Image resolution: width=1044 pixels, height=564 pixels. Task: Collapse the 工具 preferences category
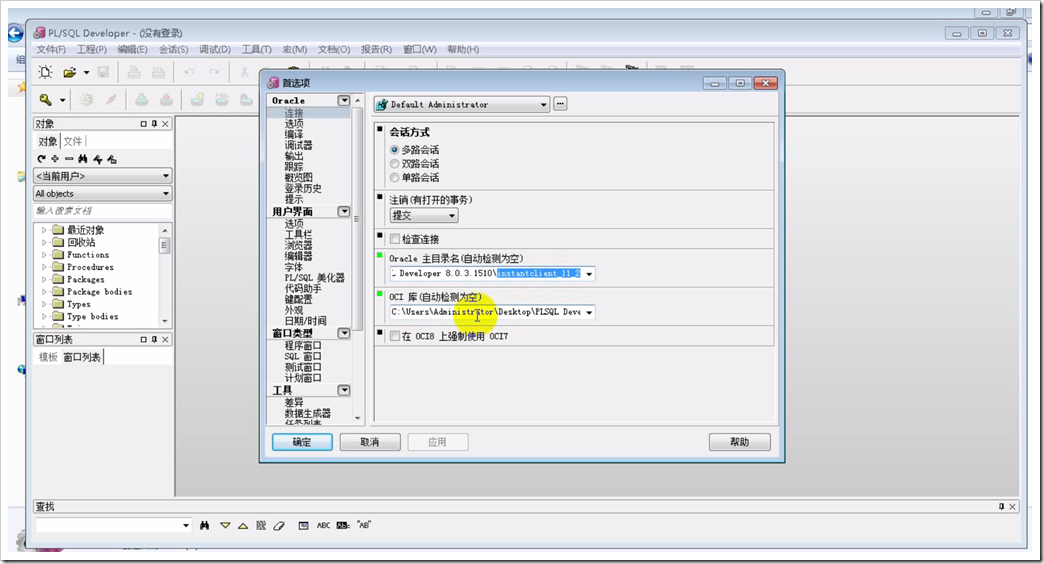(344, 390)
